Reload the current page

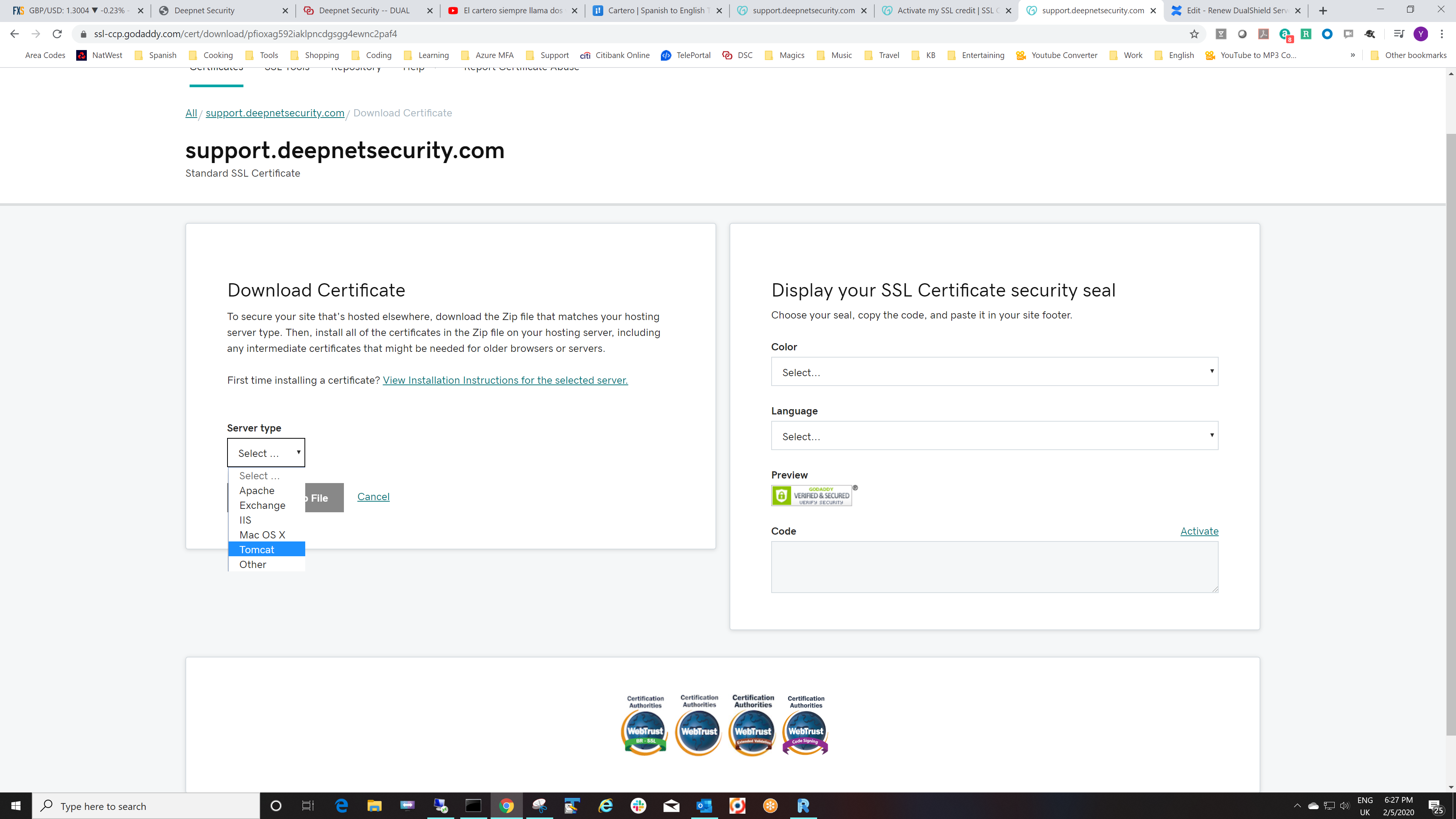coord(57,34)
